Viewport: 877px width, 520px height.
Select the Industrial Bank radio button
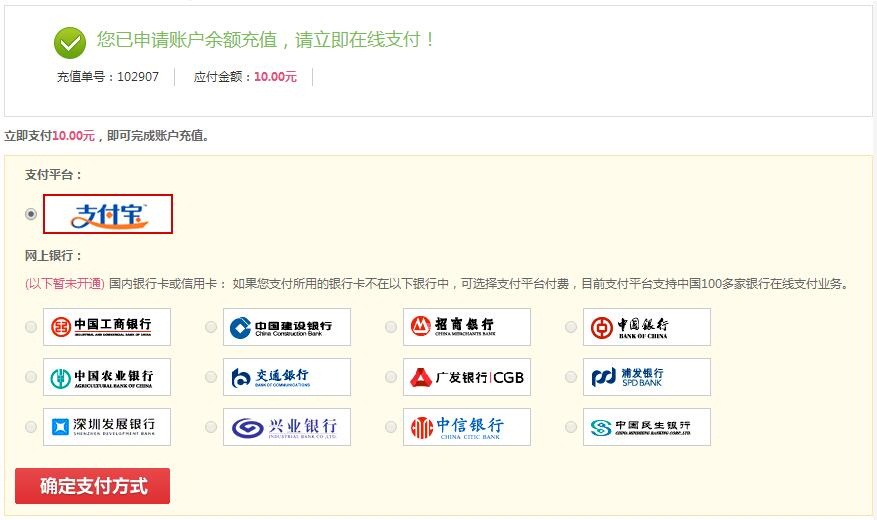pyautogui.click(x=211, y=427)
